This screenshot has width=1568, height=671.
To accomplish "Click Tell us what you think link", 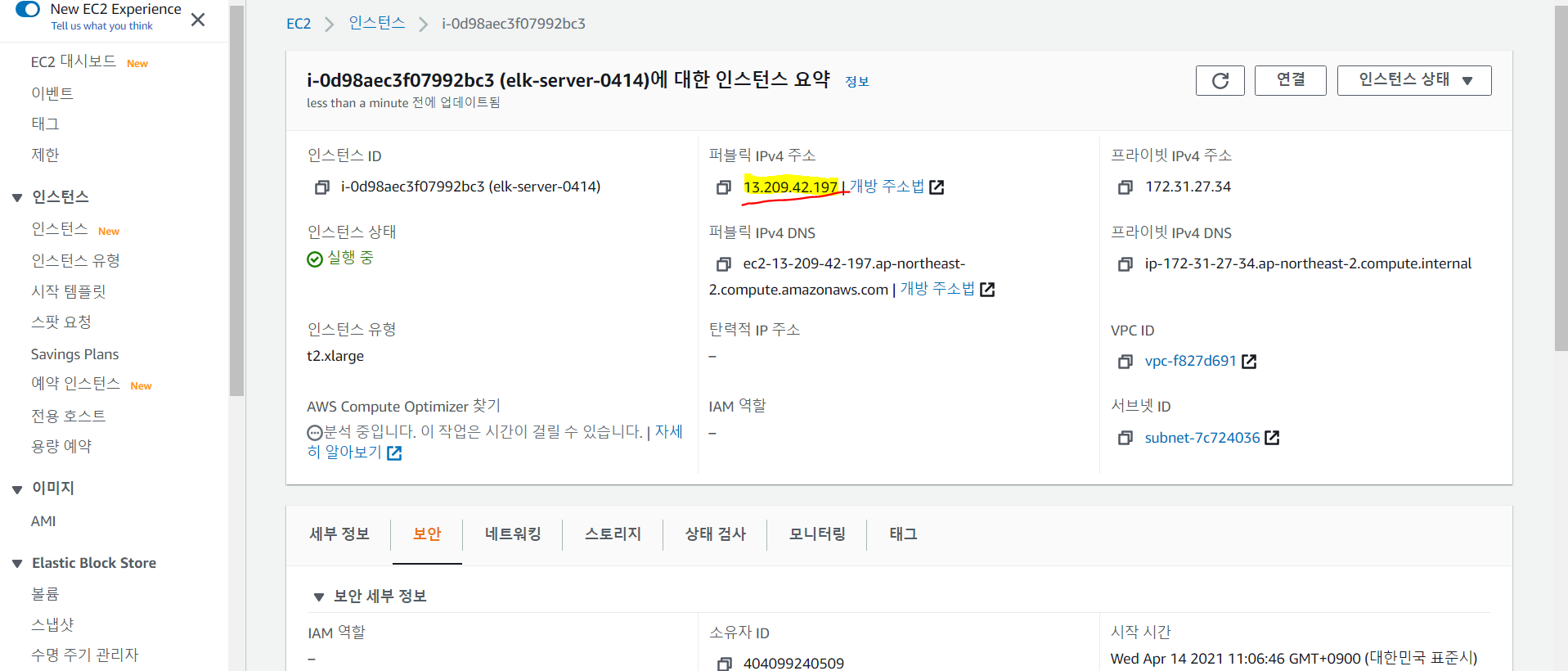I will pos(102,26).
